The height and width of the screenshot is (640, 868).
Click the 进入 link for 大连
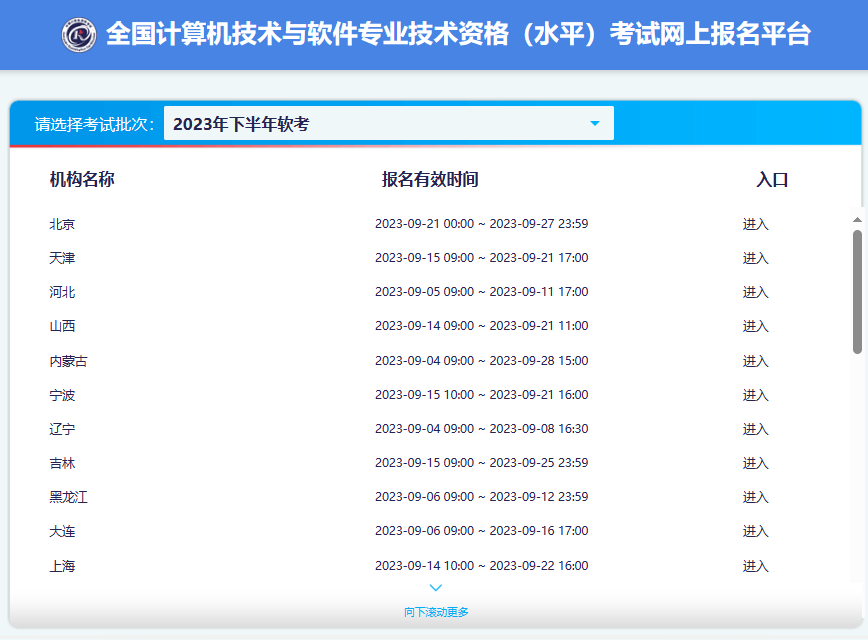[754, 531]
